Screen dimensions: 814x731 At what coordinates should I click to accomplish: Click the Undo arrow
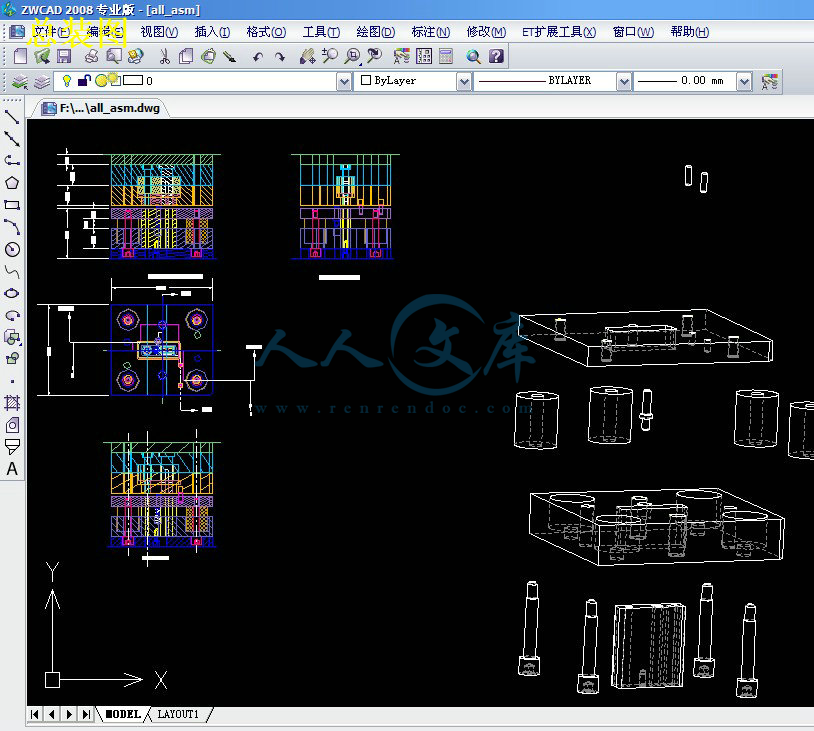click(257, 56)
